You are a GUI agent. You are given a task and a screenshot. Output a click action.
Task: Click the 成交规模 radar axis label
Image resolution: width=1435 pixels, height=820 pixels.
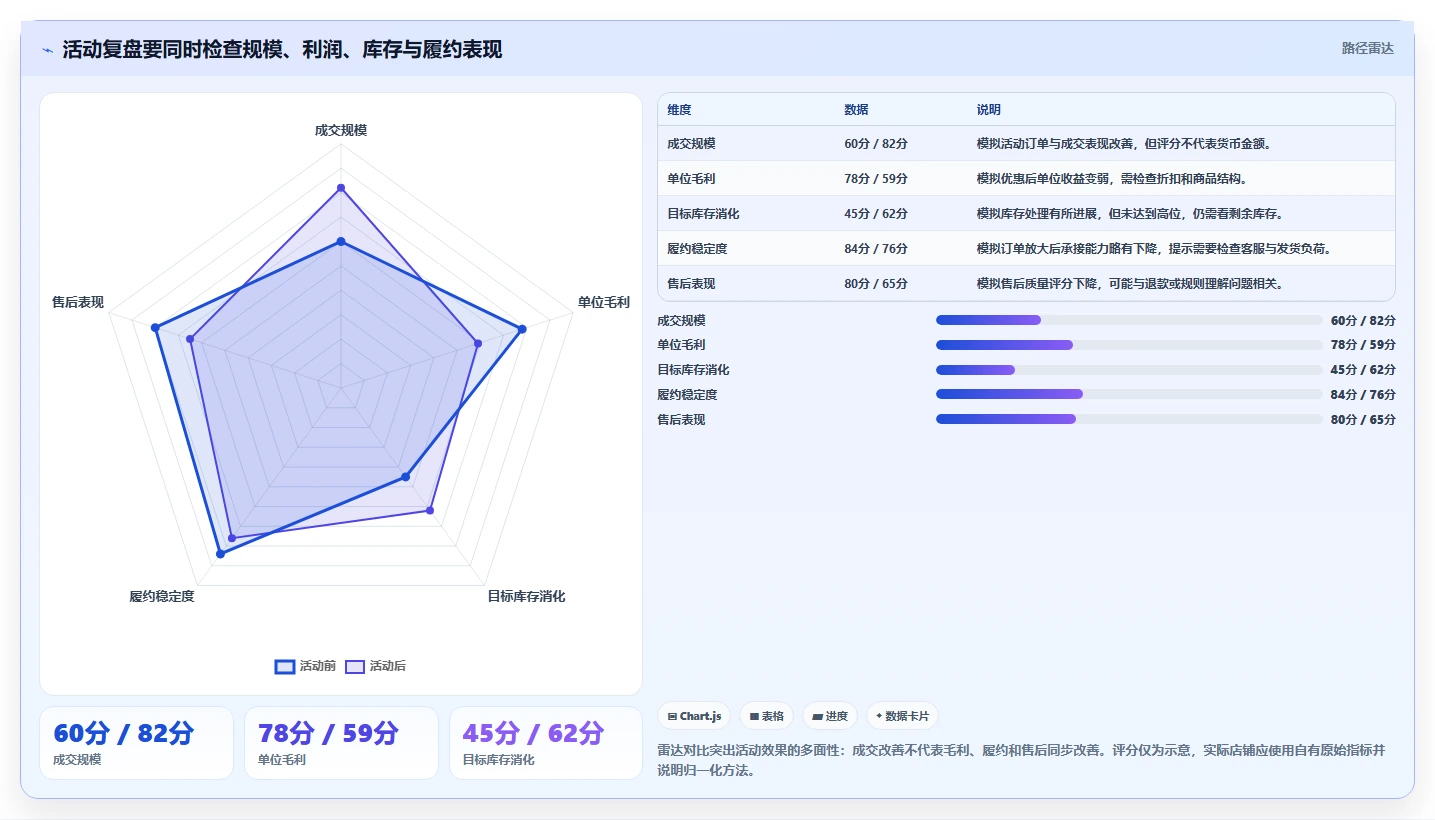[341, 130]
